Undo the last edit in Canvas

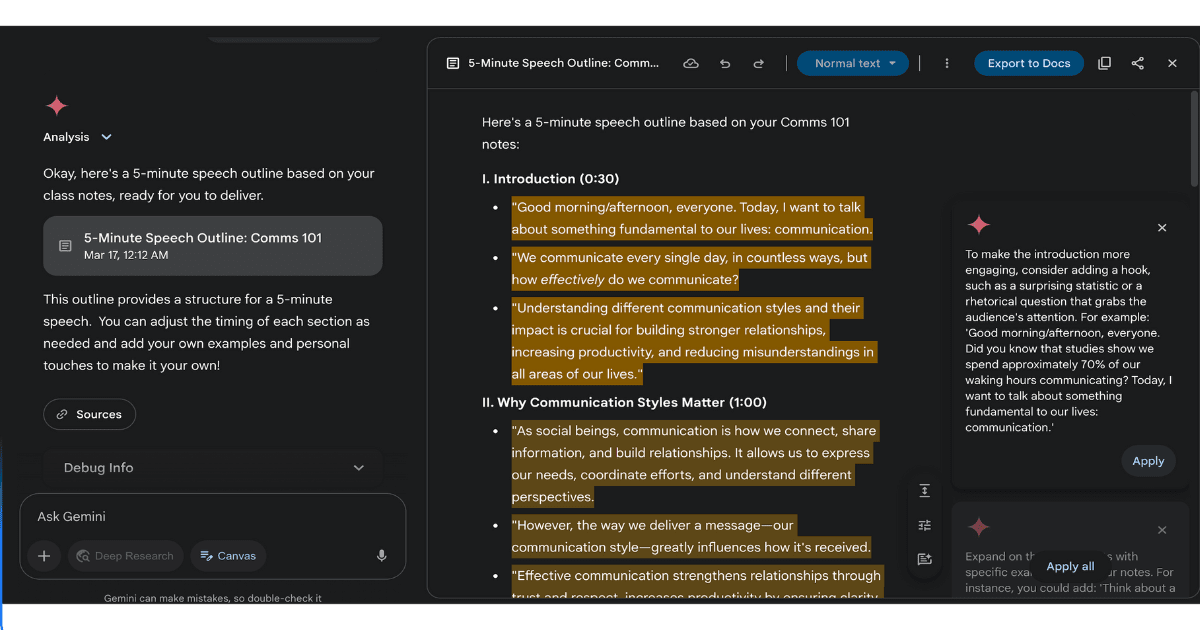725,63
